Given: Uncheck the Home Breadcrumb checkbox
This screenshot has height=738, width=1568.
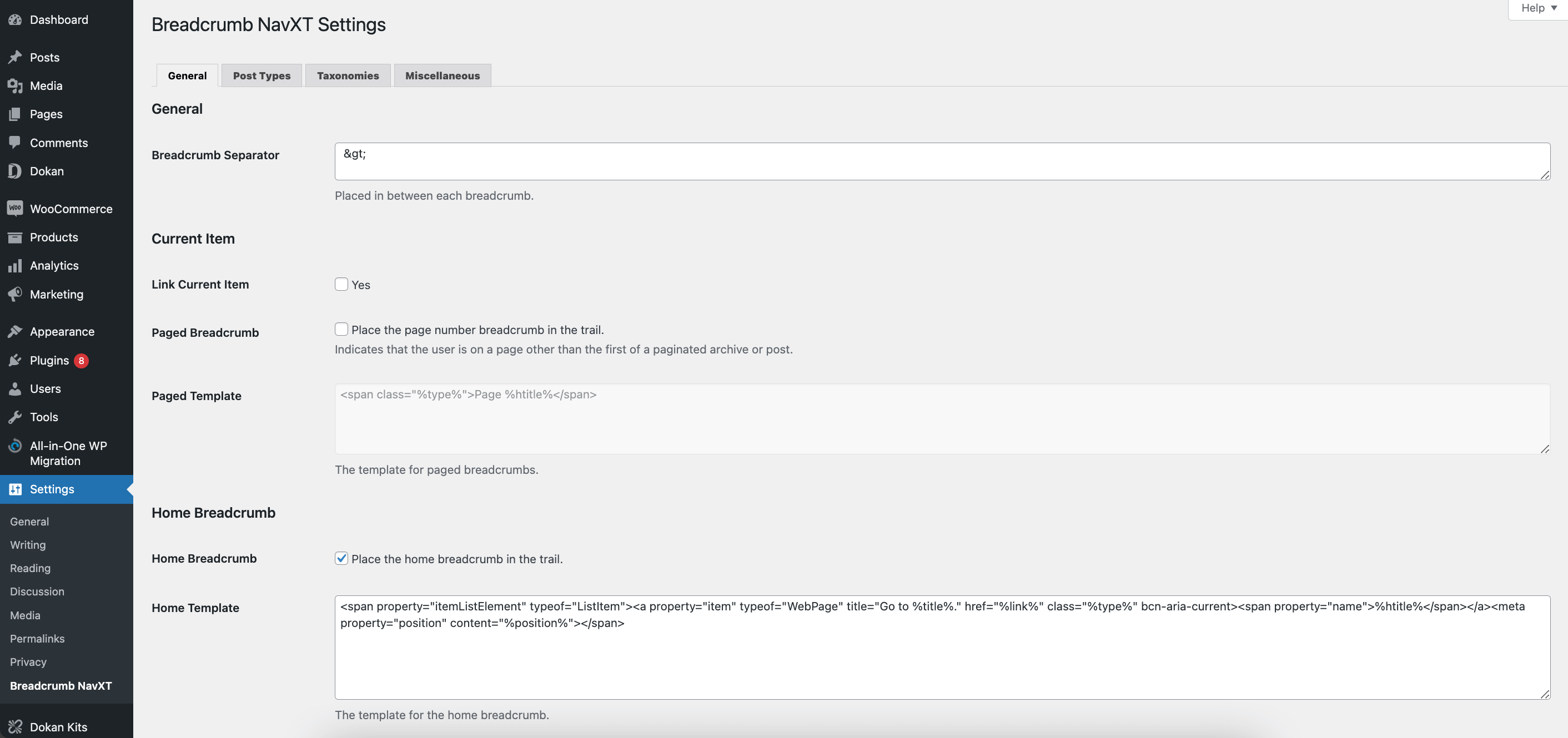Looking at the screenshot, I should coord(341,559).
